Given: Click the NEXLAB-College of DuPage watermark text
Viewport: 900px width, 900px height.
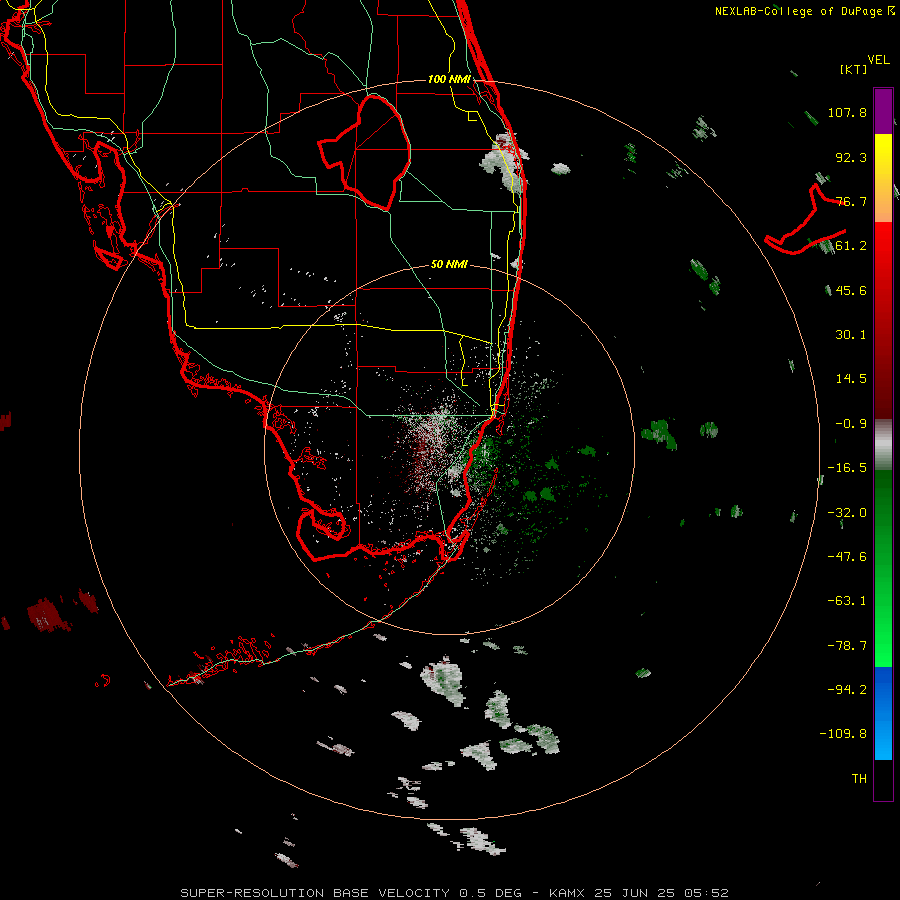Looking at the screenshot, I should (x=805, y=11).
